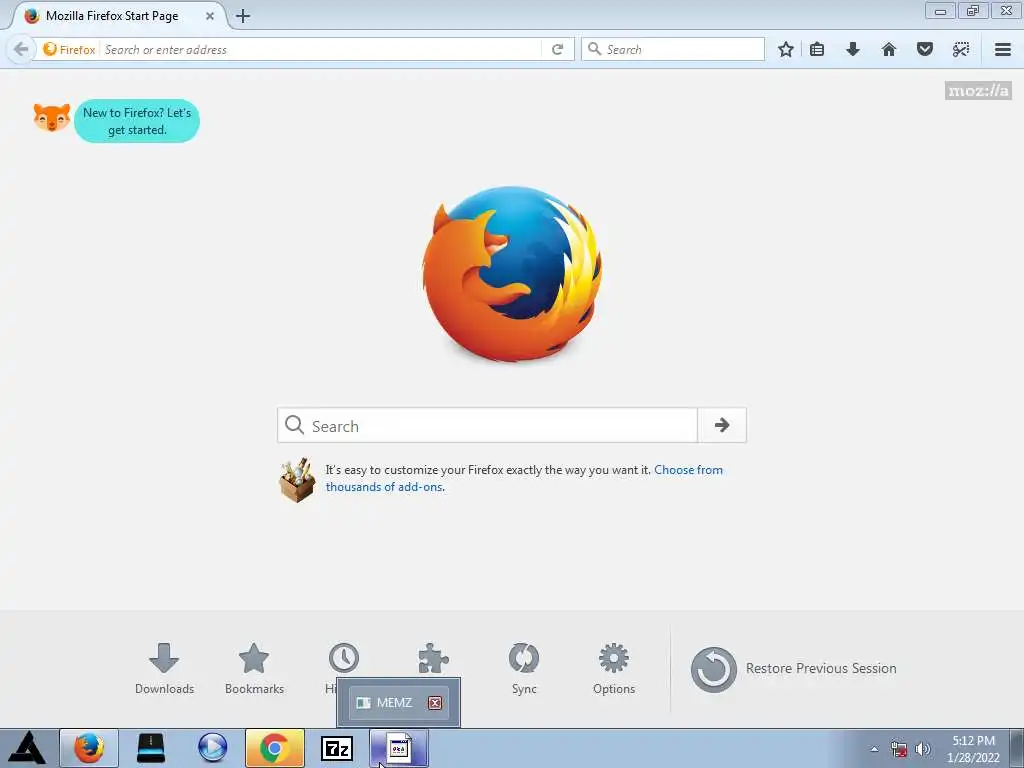Image resolution: width=1024 pixels, height=768 pixels.
Task: Click Restore Previous Session
Action: point(793,669)
